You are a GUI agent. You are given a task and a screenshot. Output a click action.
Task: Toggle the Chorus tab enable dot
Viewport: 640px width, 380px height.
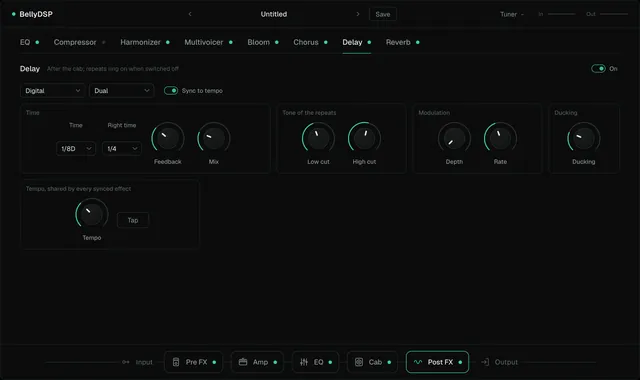326,42
